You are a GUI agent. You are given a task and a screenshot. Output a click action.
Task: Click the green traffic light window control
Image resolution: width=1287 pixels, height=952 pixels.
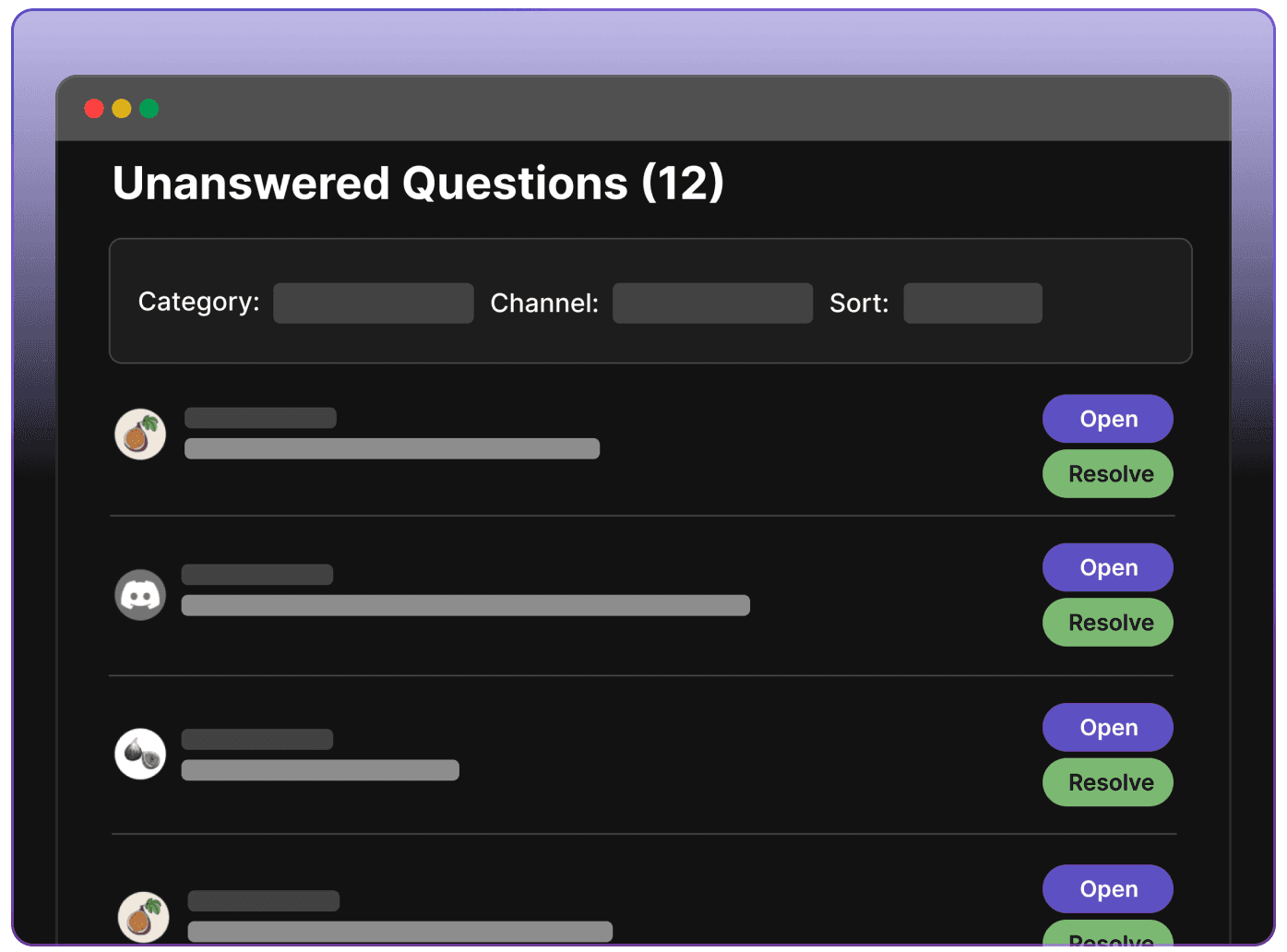(149, 108)
